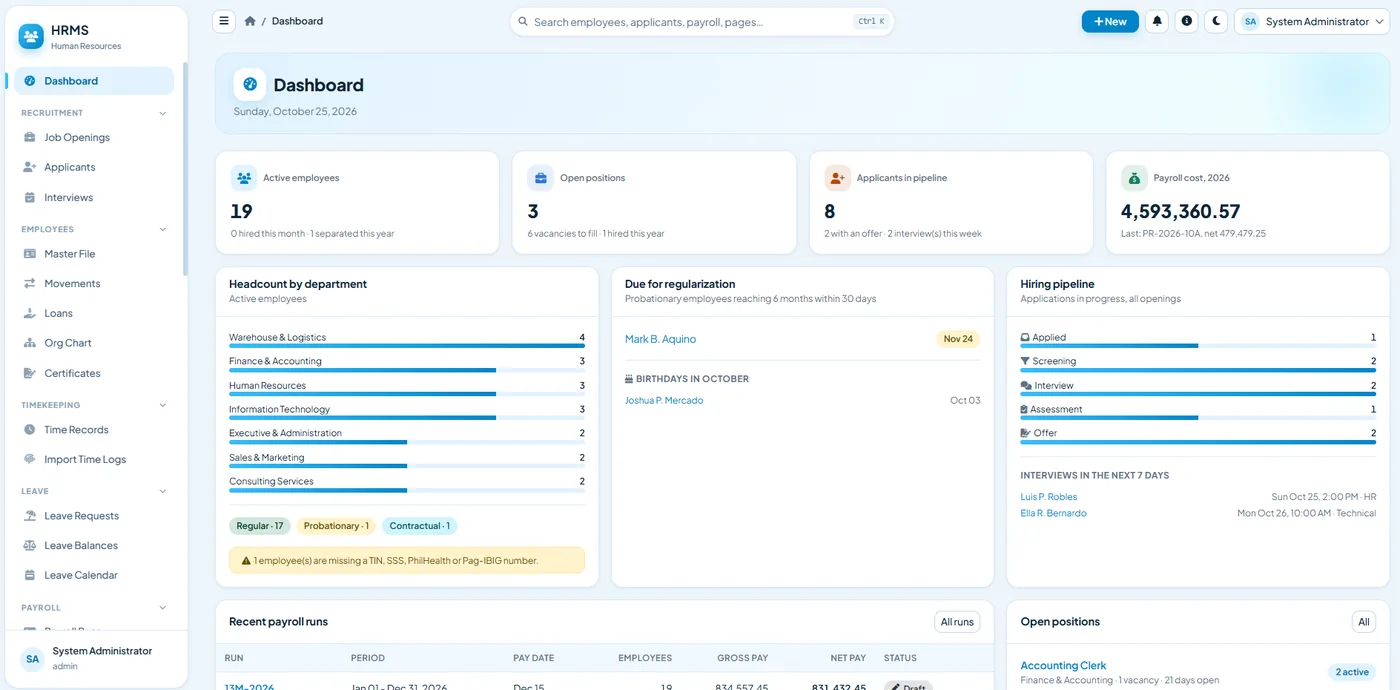Toggle dark mode moon icon
Viewport: 1400px width, 690px height.
pos(1216,21)
